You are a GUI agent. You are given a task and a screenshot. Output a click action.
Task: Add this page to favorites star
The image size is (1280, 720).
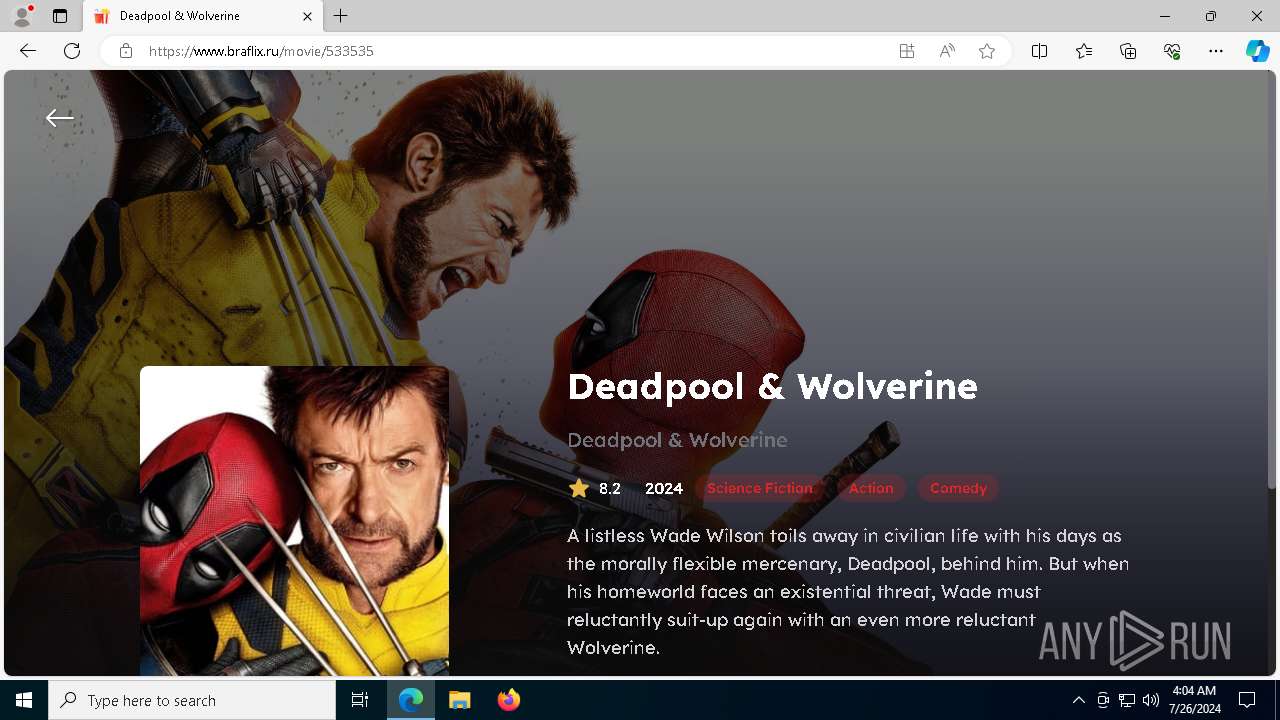click(x=987, y=51)
